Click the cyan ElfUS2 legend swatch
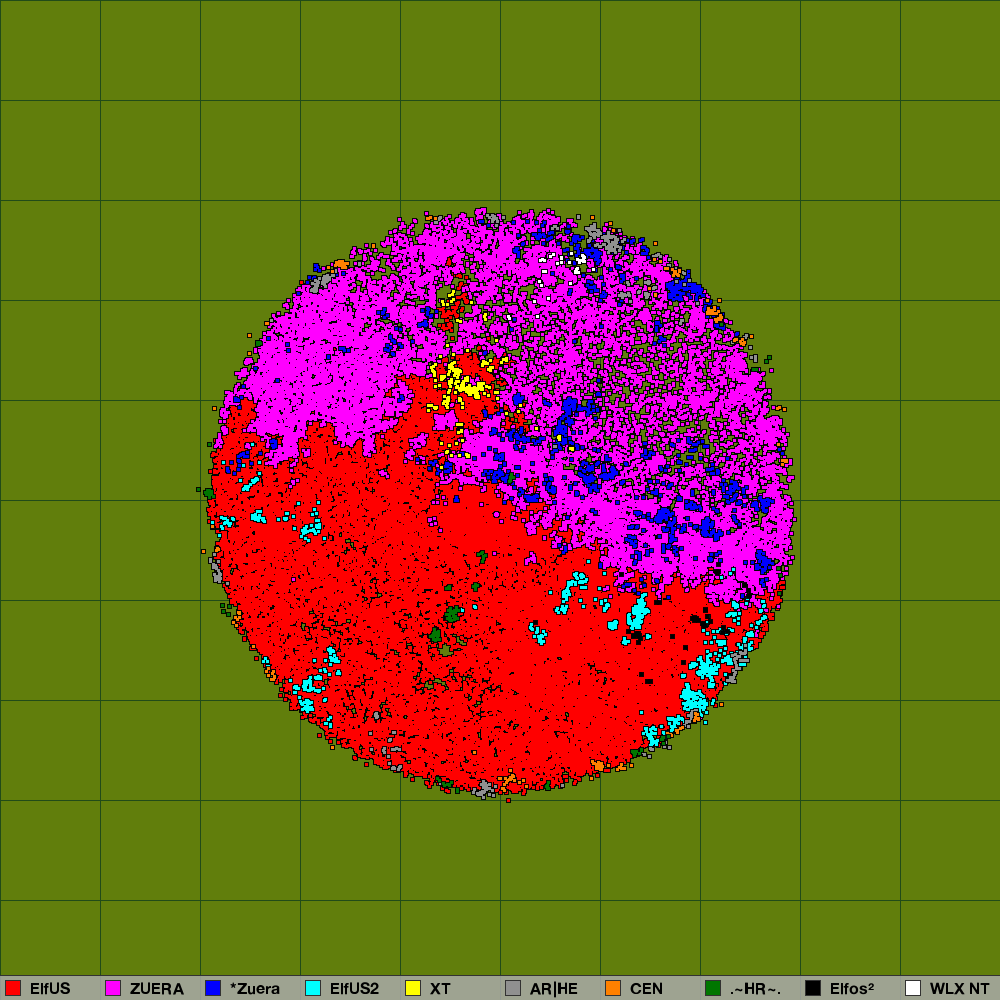 (x=313, y=988)
